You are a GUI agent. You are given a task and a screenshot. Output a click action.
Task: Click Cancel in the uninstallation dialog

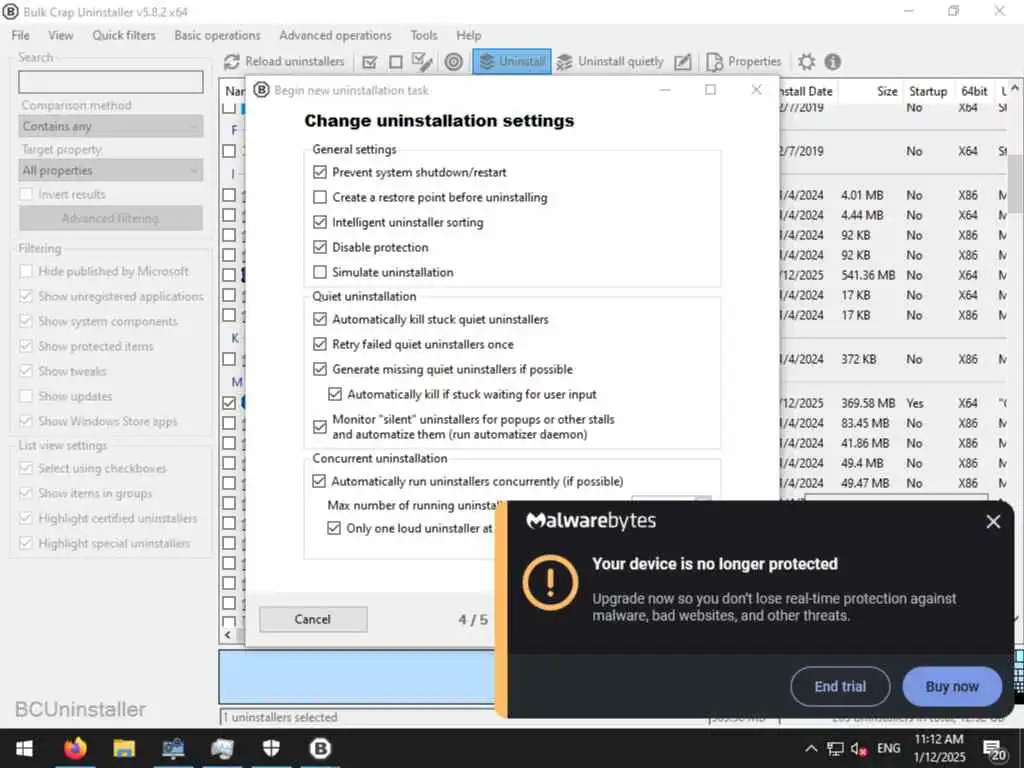pyautogui.click(x=313, y=619)
